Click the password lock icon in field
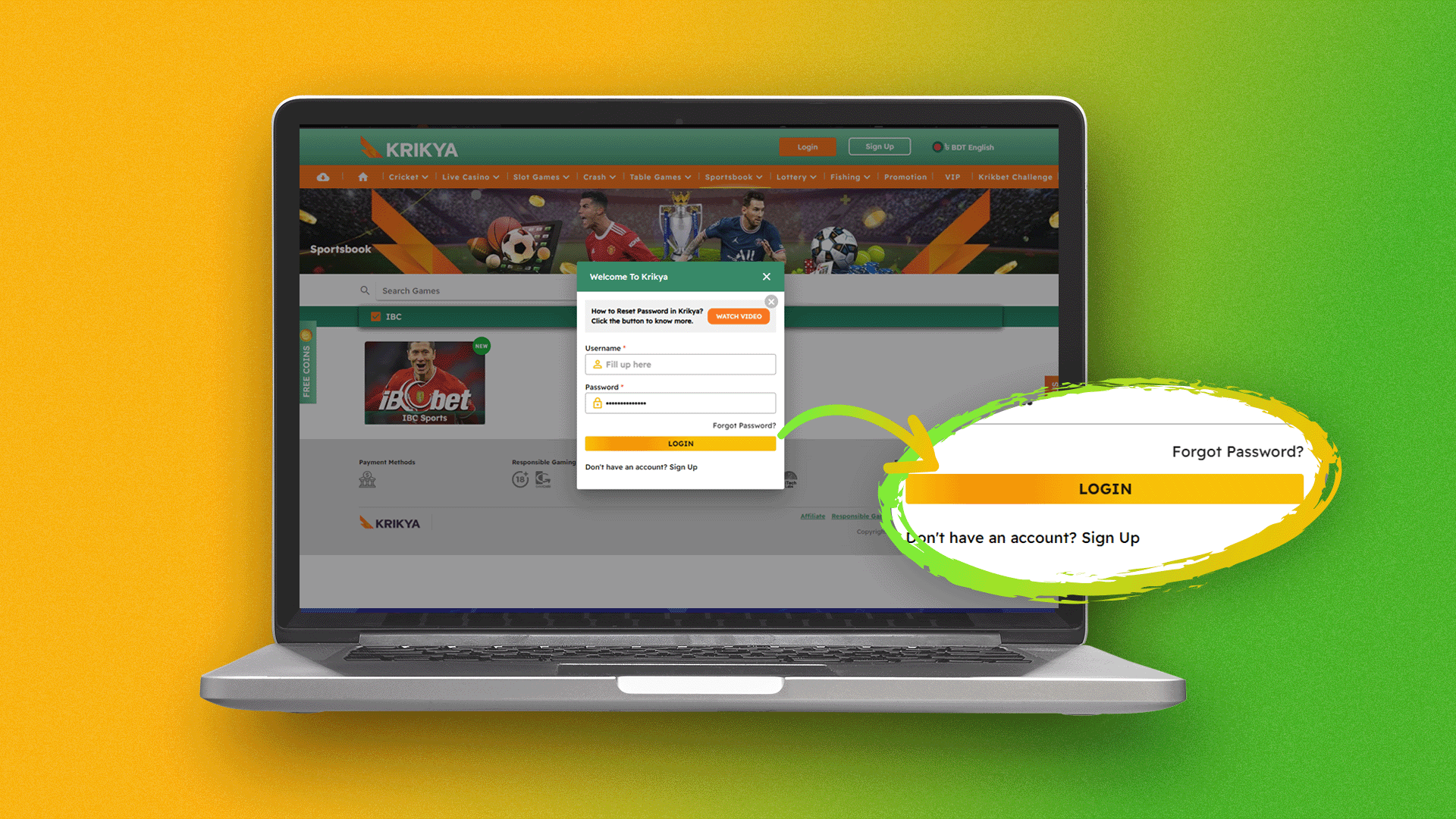This screenshot has height=819, width=1456. click(597, 402)
